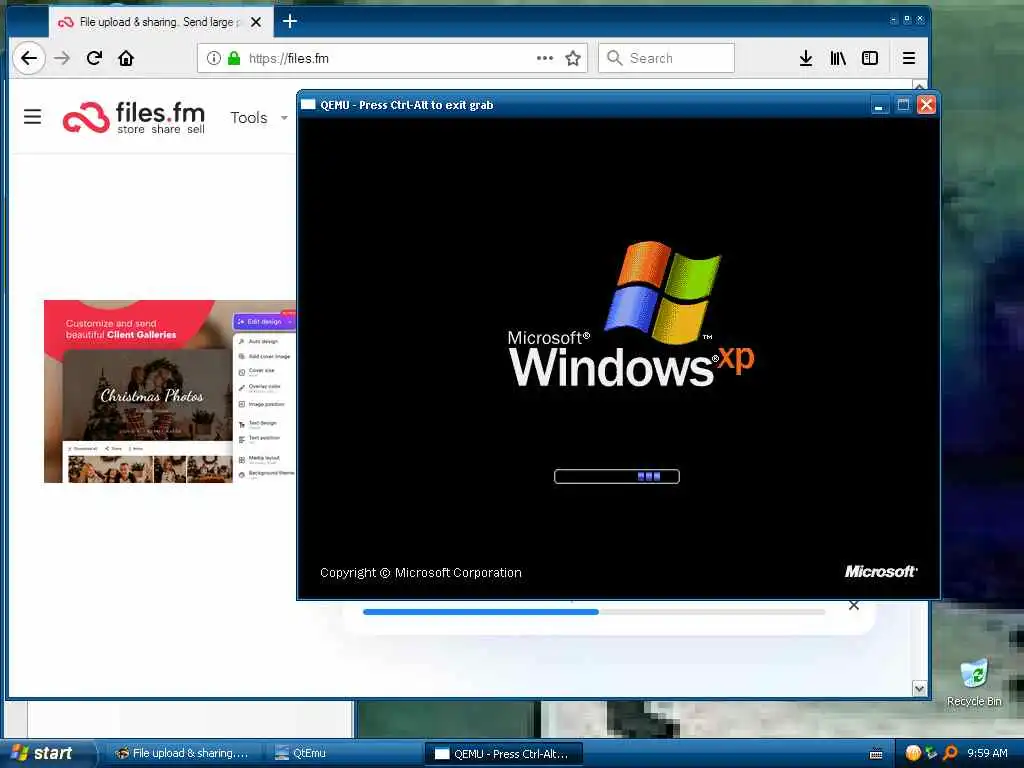Screen dimensions: 1024x768
Task: Open a new browser tab
Action: pos(290,22)
